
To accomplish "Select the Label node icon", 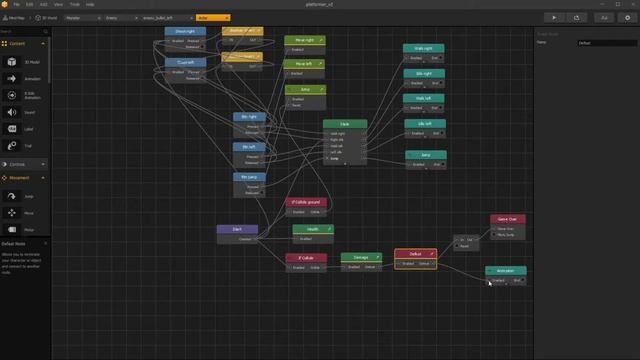I will [x=12, y=129].
